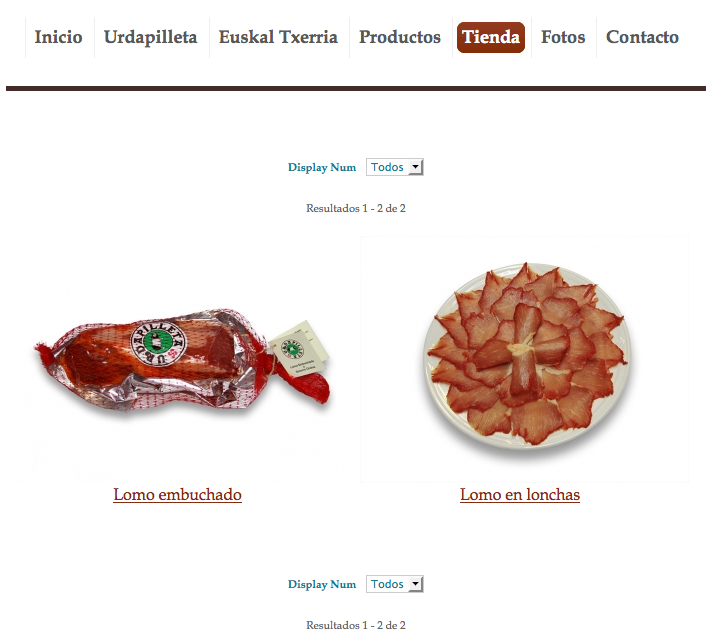Click the Display Num label below the products
727x642 pixels.
coord(322,585)
